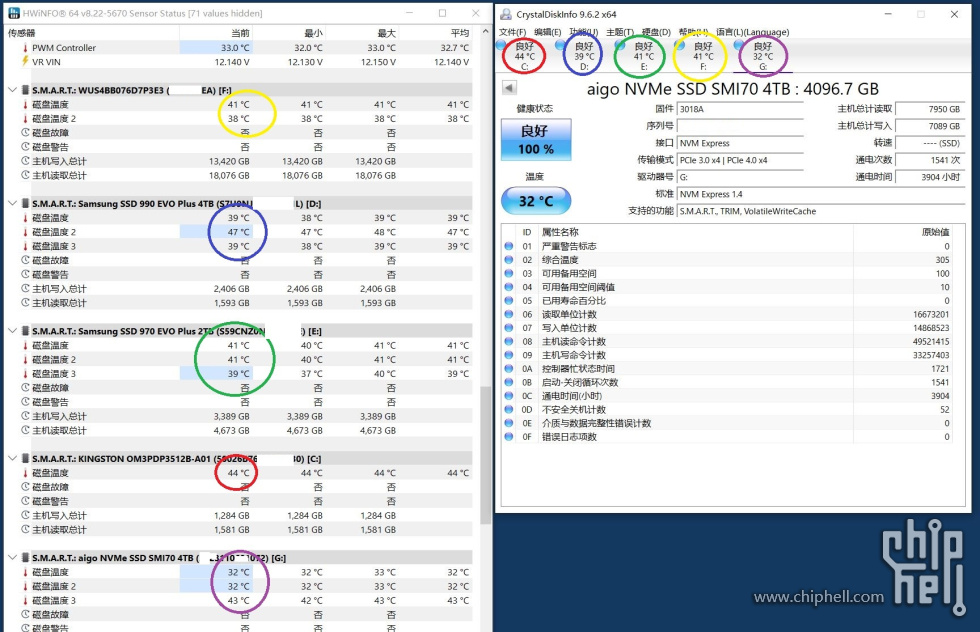980x632 pixels.
Task: Collapse the Samsung SSD 970 EVO Plus 2TB group
Action: pyautogui.click(x=12, y=331)
